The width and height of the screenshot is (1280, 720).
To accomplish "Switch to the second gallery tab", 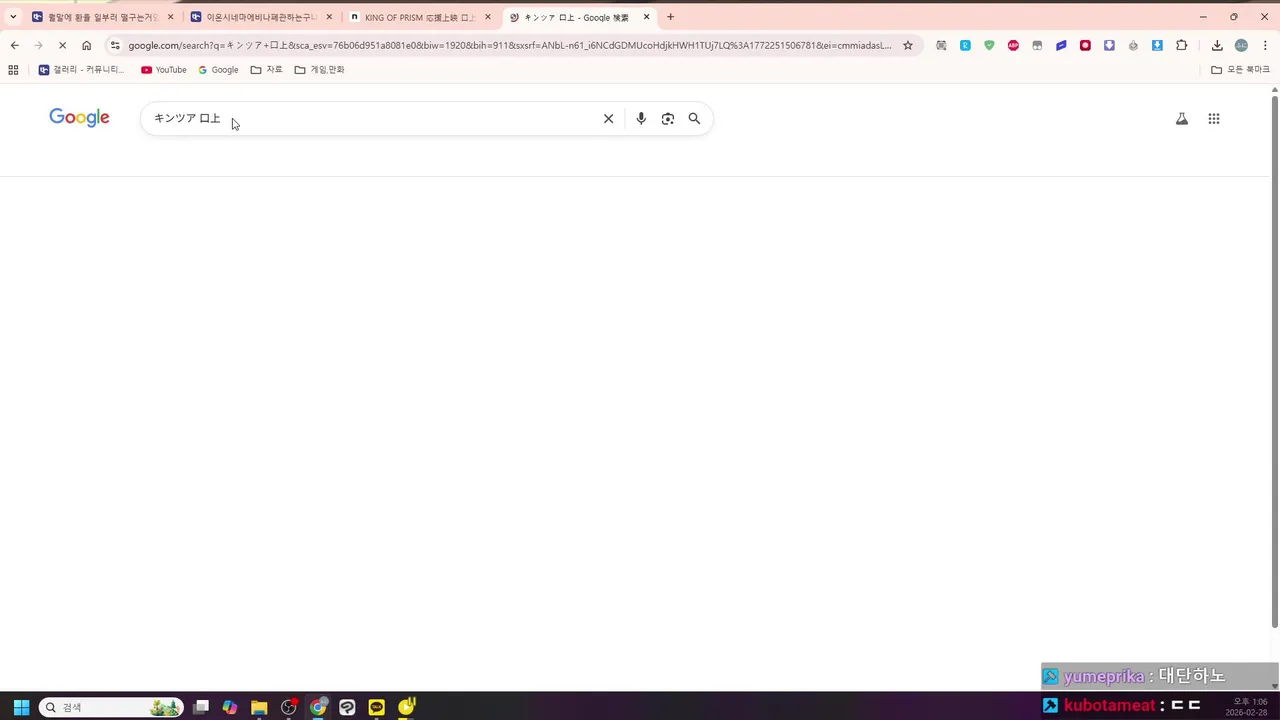I will (262, 17).
